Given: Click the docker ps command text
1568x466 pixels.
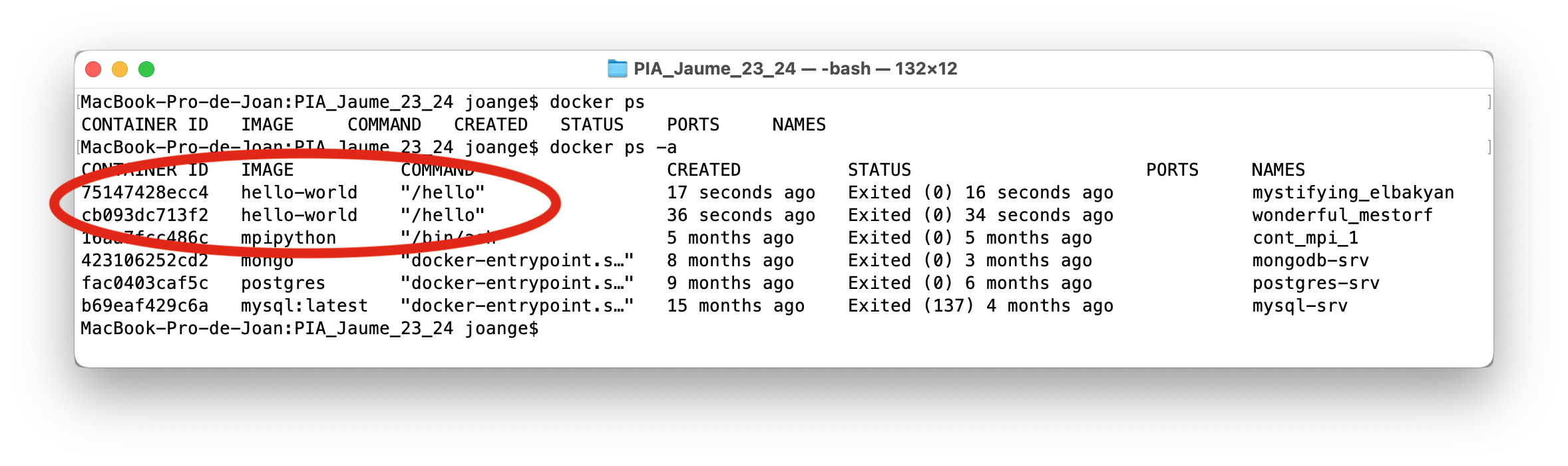Looking at the screenshot, I should click(x=596, y=101).
